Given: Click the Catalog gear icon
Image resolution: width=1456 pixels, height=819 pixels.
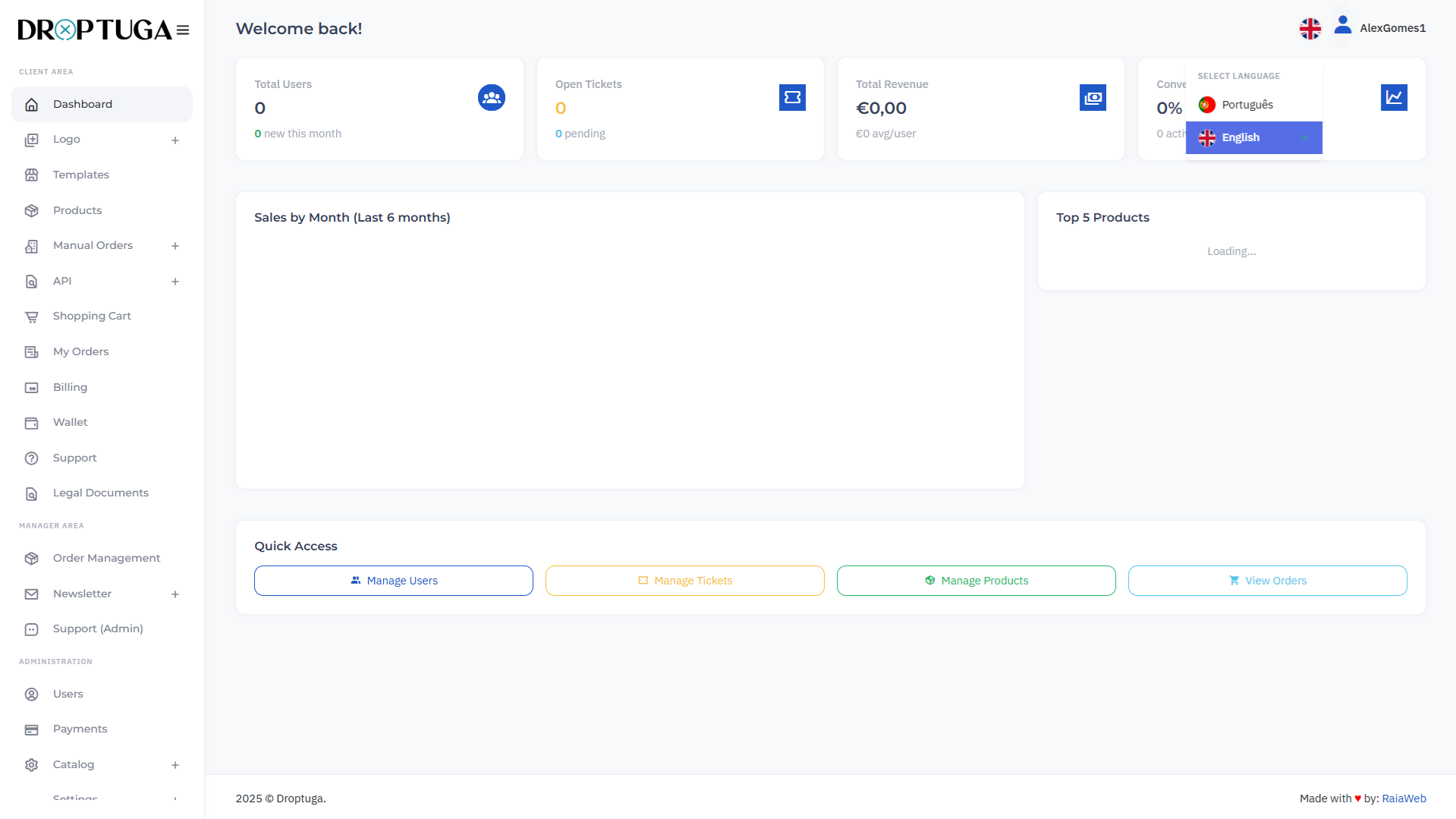Looking at the screenshot, I should (31, 765).
